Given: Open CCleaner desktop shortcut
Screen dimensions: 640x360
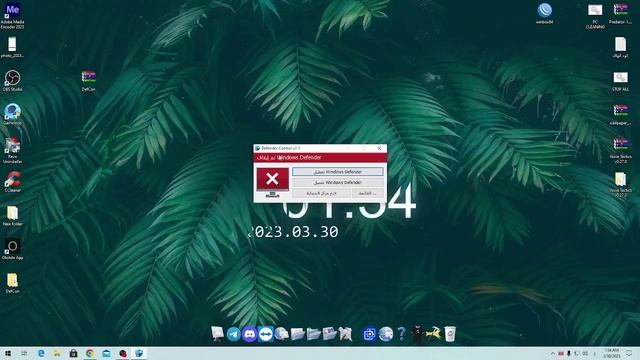Looking at the screenshot, I should pyautogui.click(x=12, y=182).
